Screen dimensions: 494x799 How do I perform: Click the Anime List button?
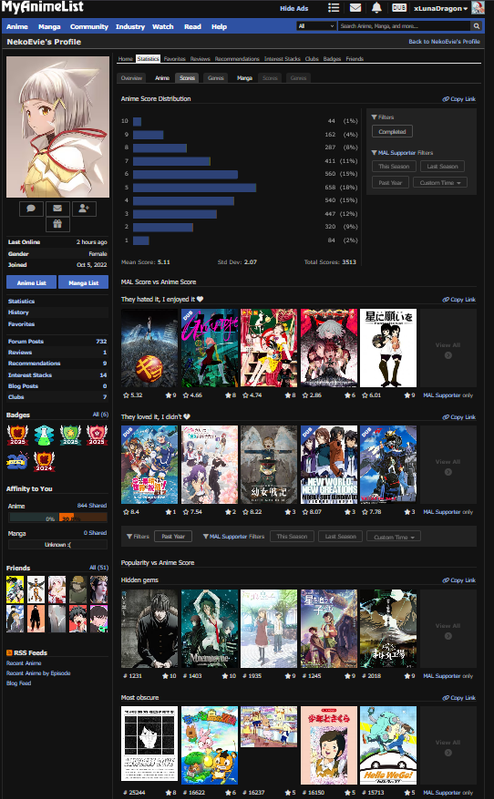point(31,282)
